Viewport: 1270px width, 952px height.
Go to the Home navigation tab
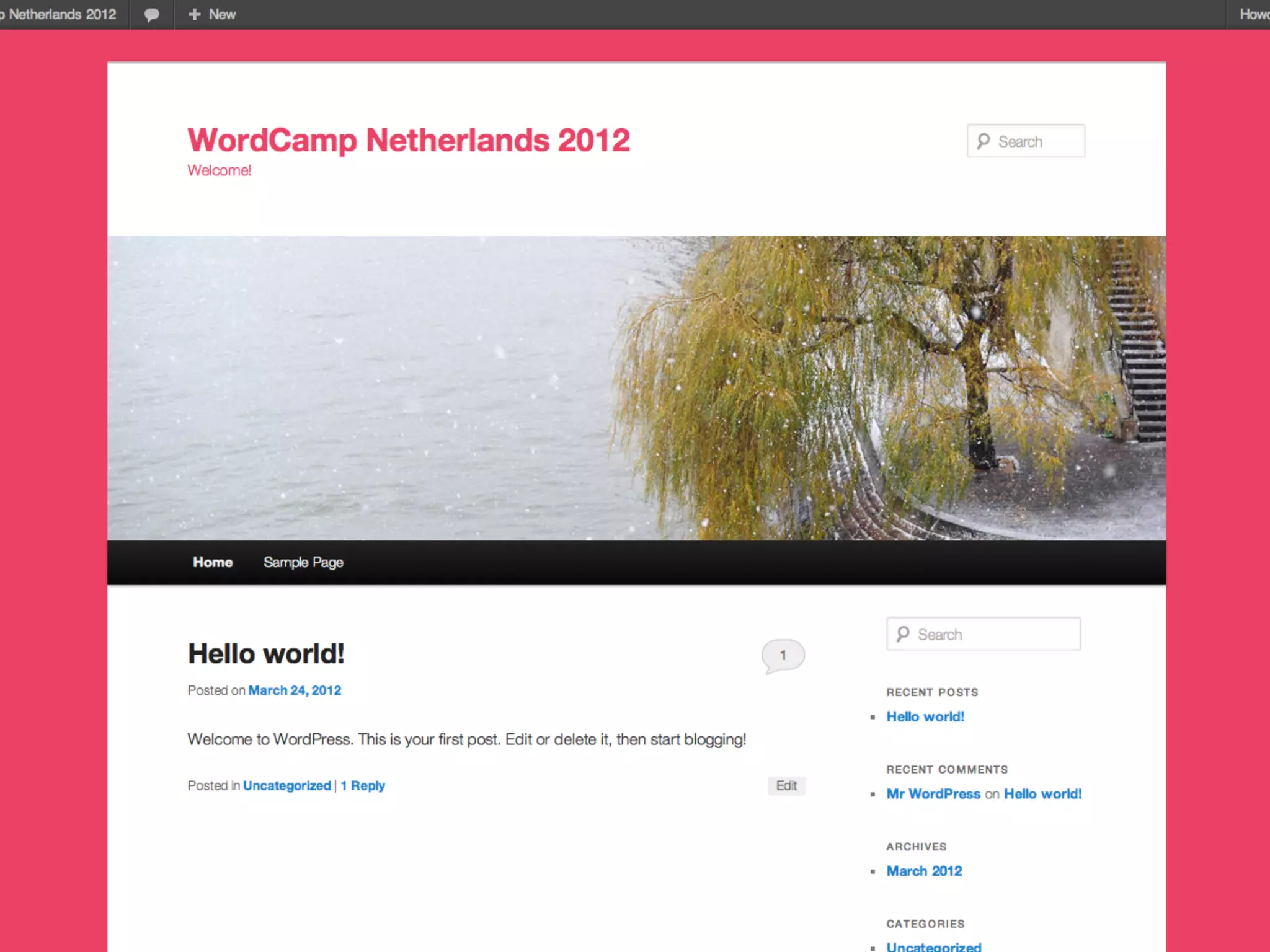213,562
